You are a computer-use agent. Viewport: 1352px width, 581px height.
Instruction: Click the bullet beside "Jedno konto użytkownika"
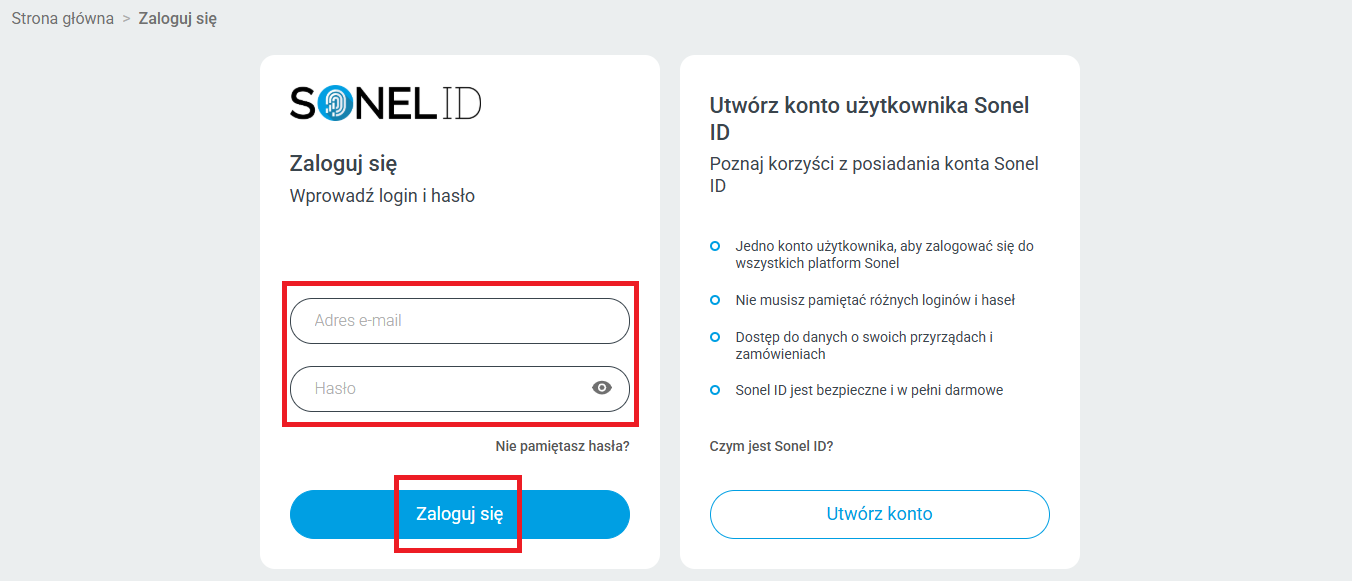714,245
